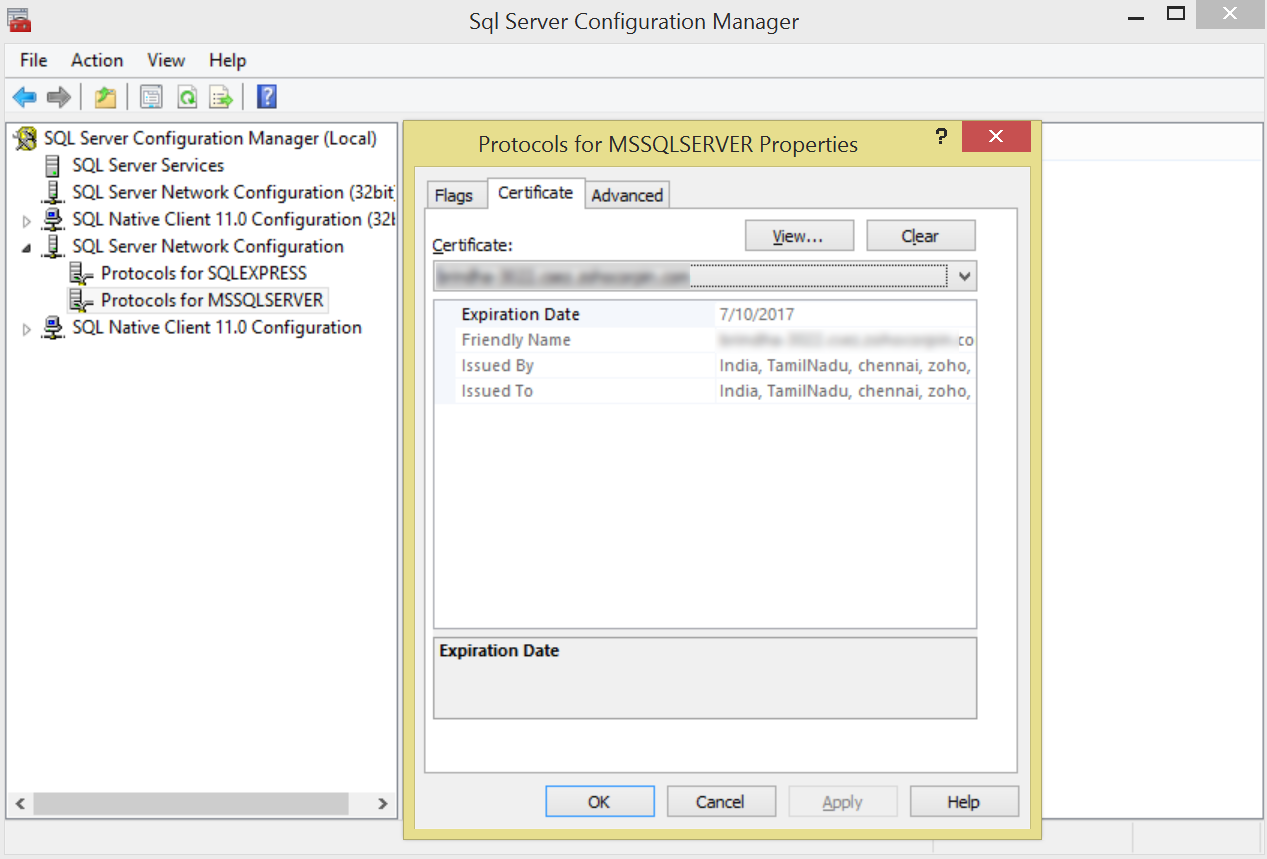Click the Friendly Name property row
The width and height of the screenshot is (1267, 859).
pyautogui.click(x=705, y=340)
